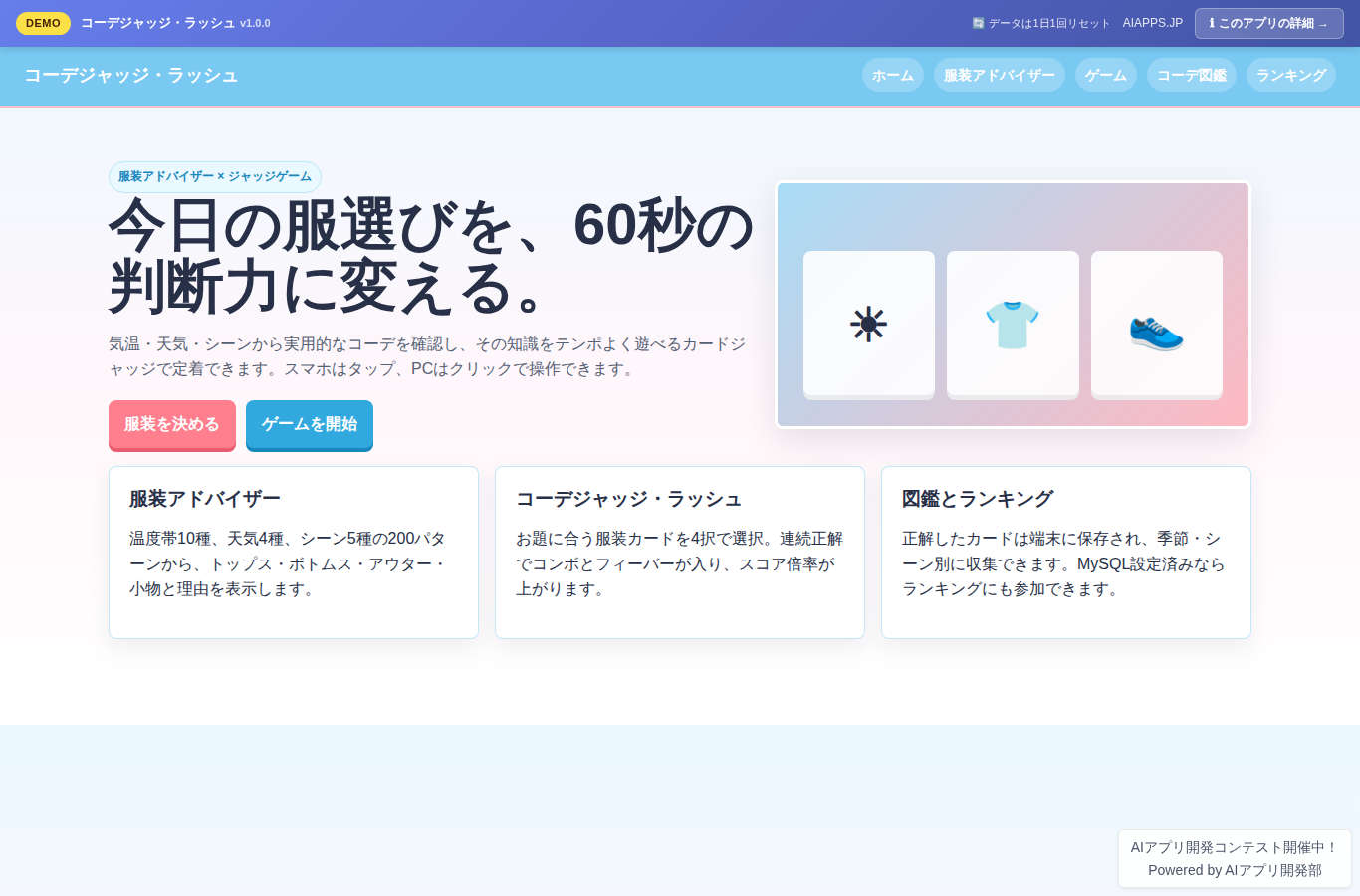Click the コーデジャッジ・ラッシュ site logo text
The height and width of the screenshot is (896, 1360).
tap(131, 76)
